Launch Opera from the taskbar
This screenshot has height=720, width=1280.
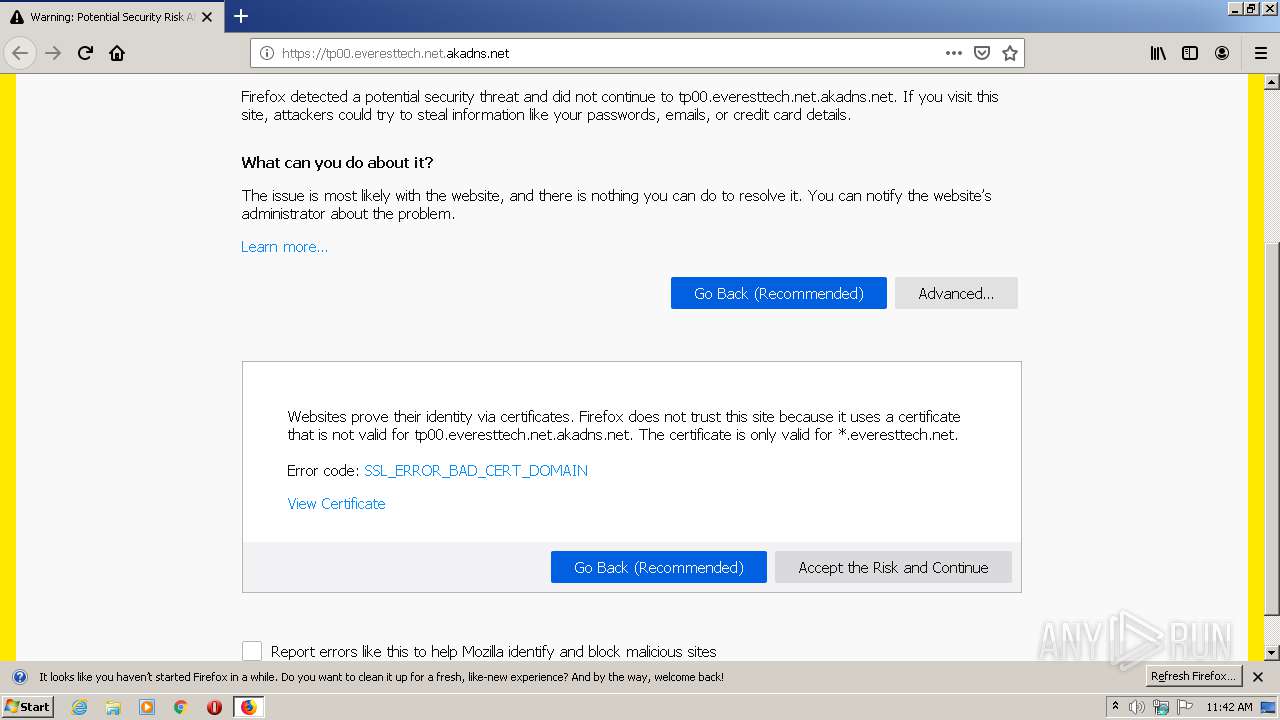point(214,707)
